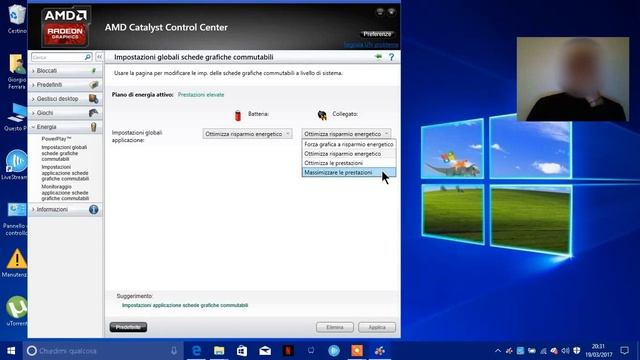
Task: Expand the Predefiniti section
Action: [x=65, y=85]
